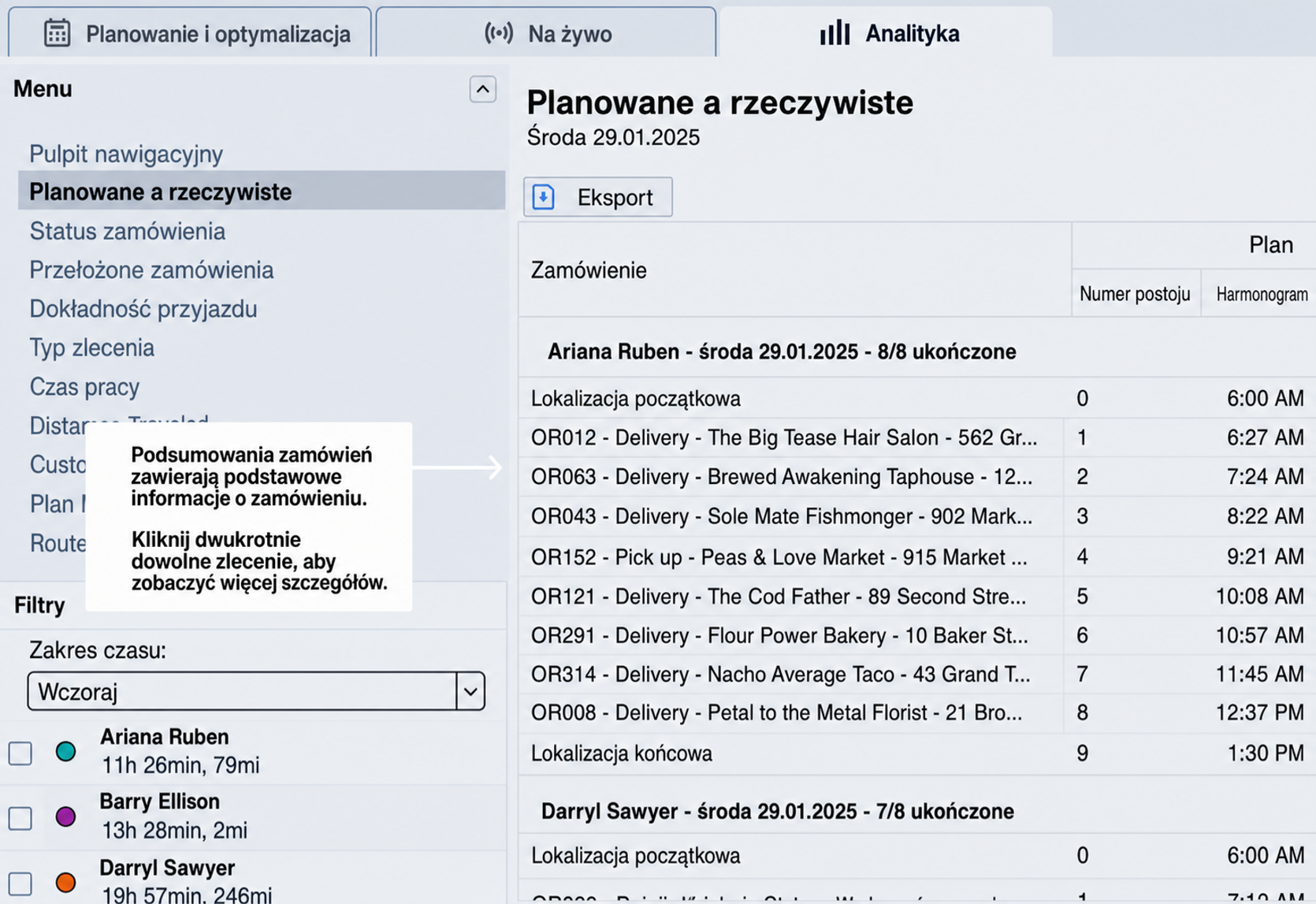This screenshot has height=904, width=1316.
Task: Click stop number 7 cell
Action: (x=1083, y=674)
